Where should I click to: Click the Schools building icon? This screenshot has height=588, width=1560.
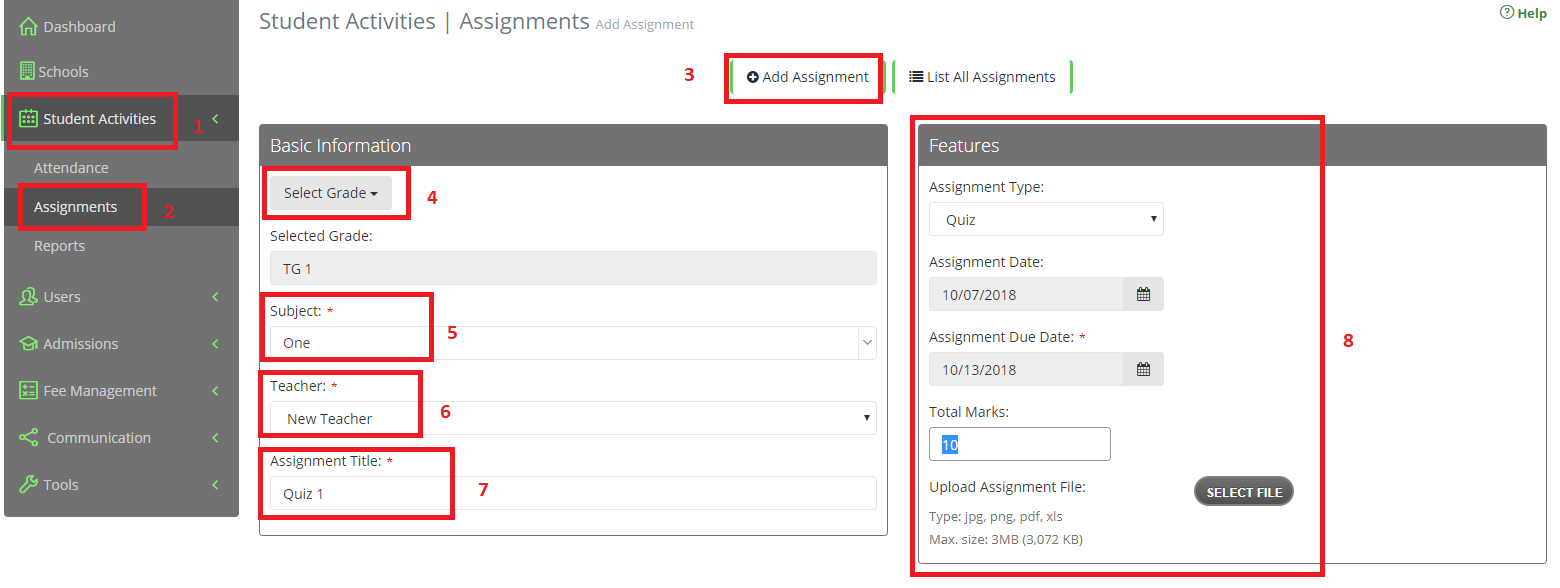[27, 71]
